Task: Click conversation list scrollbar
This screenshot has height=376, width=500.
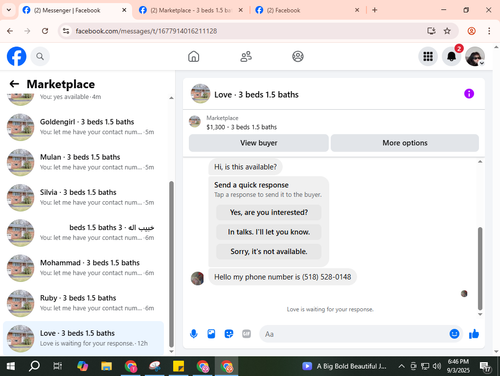Action: pos(171,264)
